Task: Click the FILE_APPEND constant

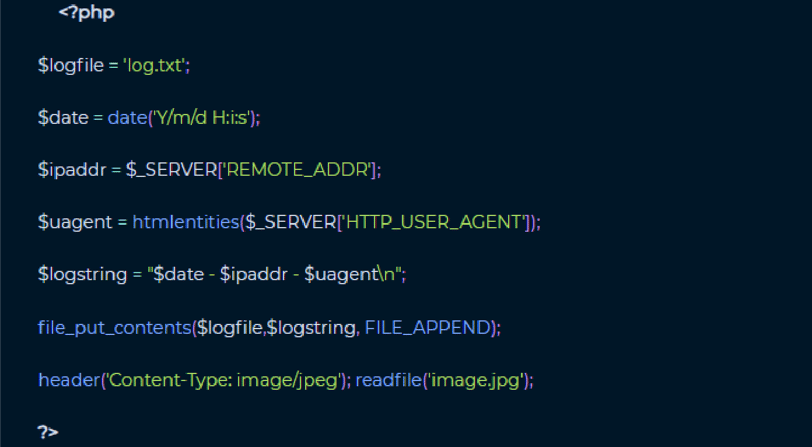Action: pyautogui.click(x=428, y=327)
